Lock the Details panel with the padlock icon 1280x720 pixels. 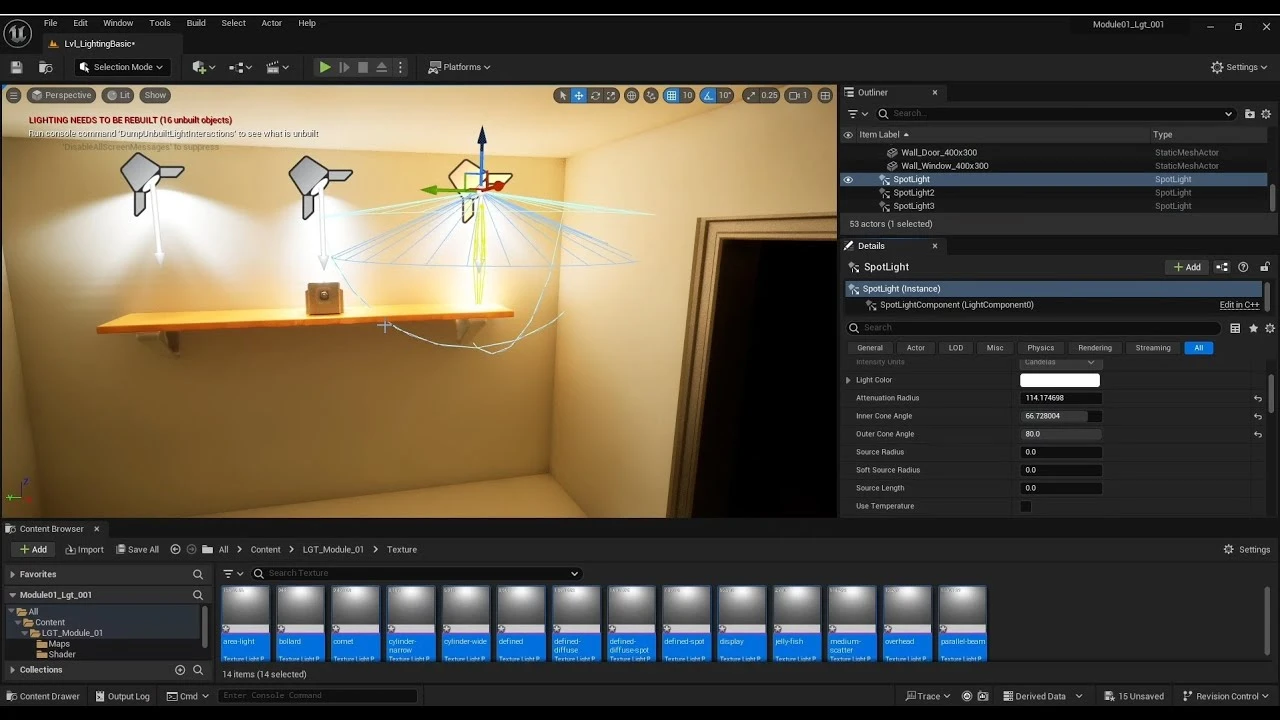coord(1265,267)
